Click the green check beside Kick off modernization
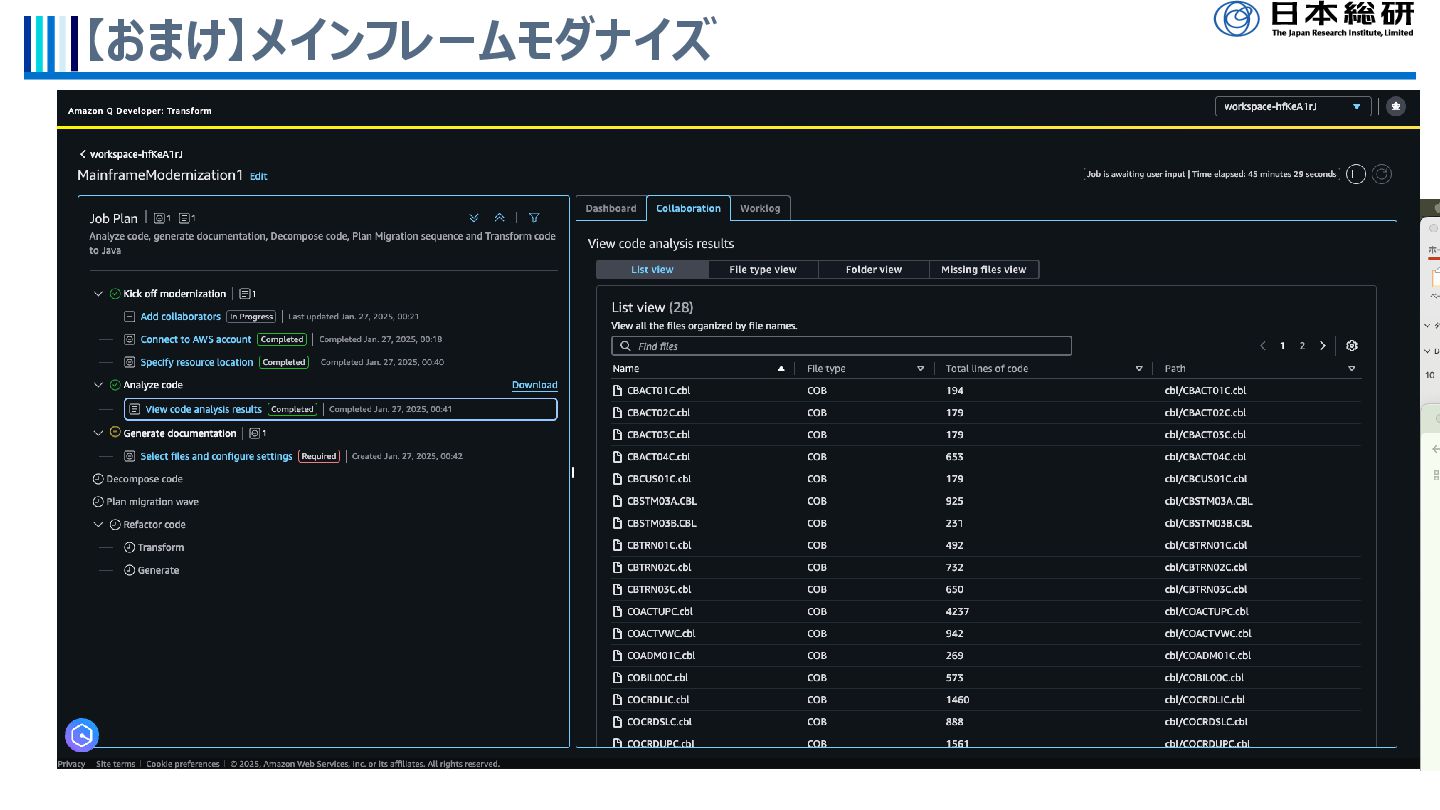Screen dimensions: 1440x810 pos(115,294)
